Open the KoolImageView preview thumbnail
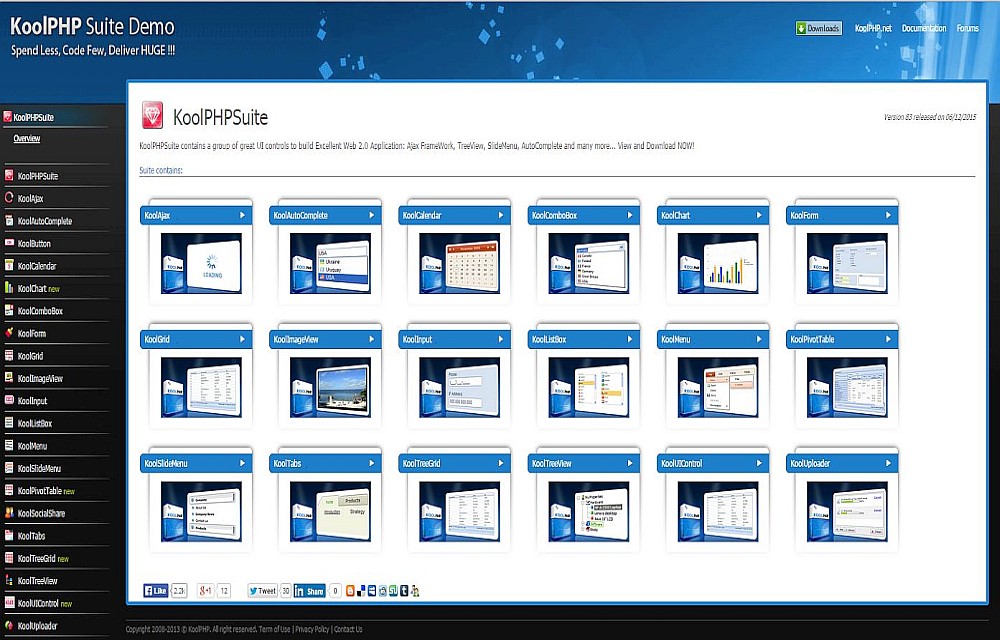Viewport: 1000px width, 640px height. point(330,387)
